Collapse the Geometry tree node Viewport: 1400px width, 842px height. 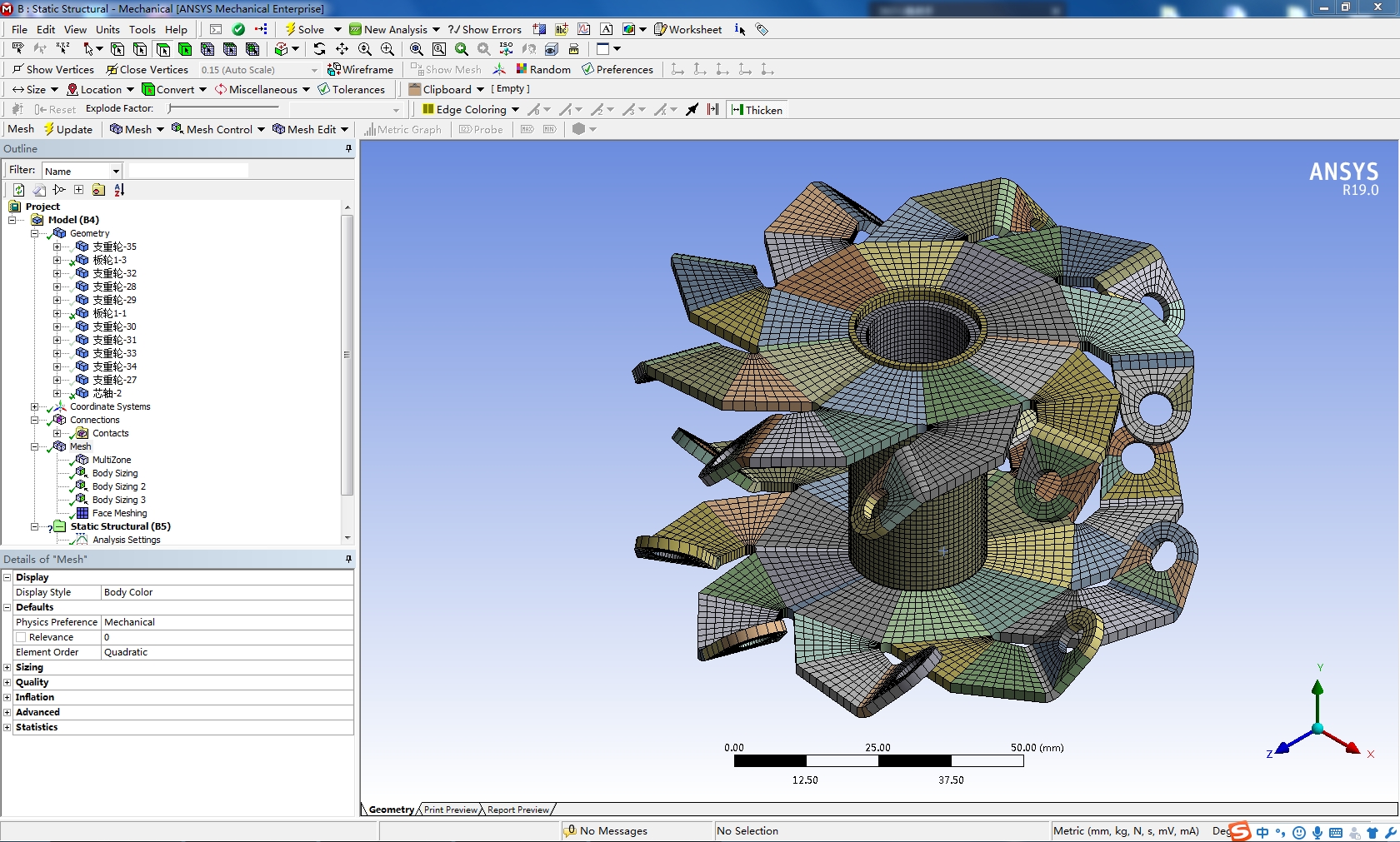(35, 233)
